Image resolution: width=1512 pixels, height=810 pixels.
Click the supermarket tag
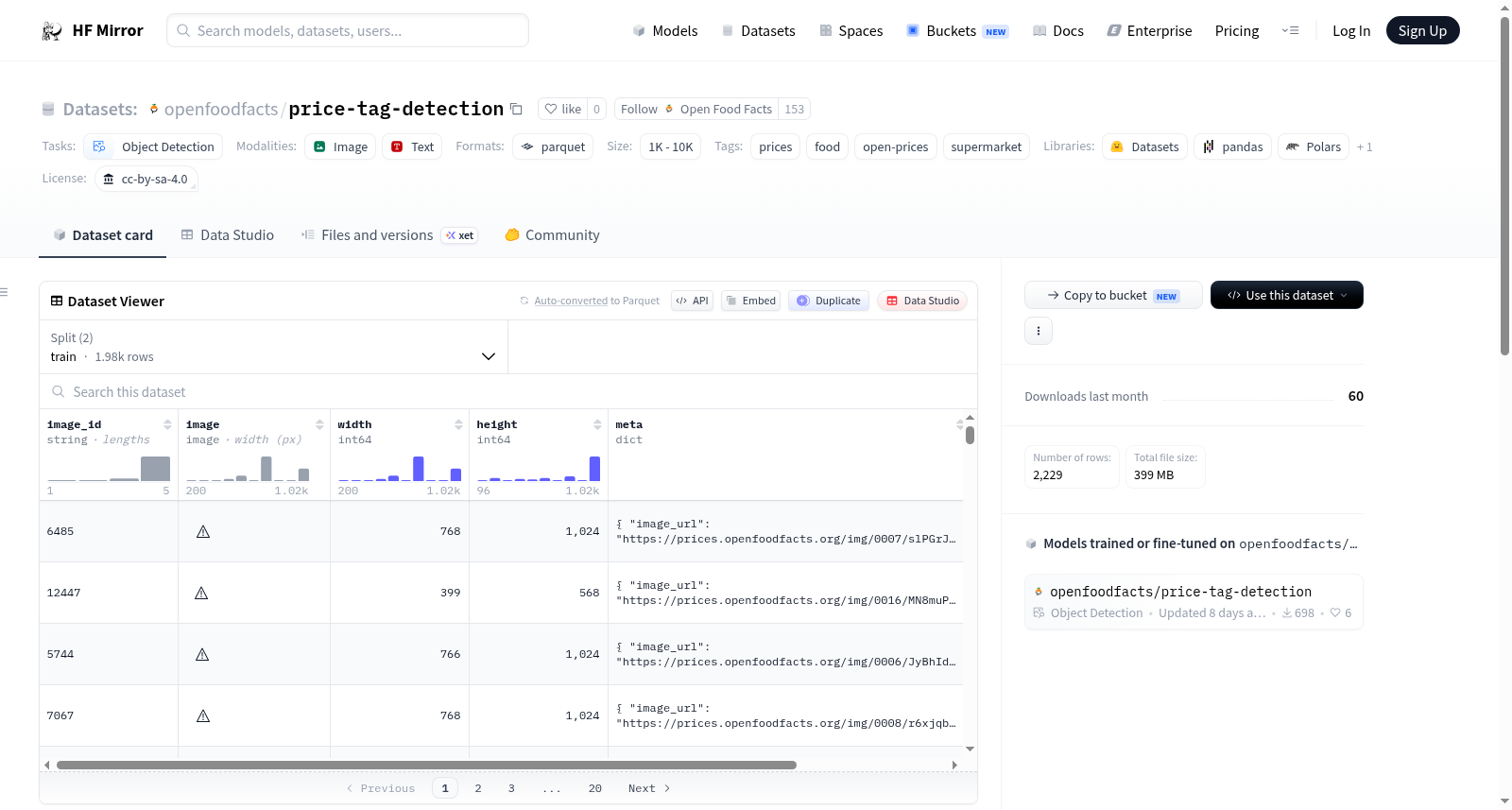point(987,146)
